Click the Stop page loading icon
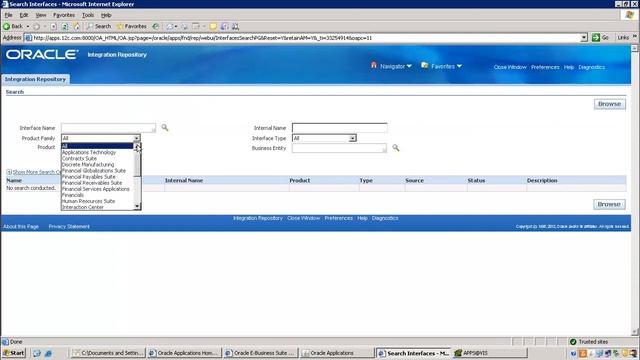This screenshot has height=360, width=640. tap(53, 26)
